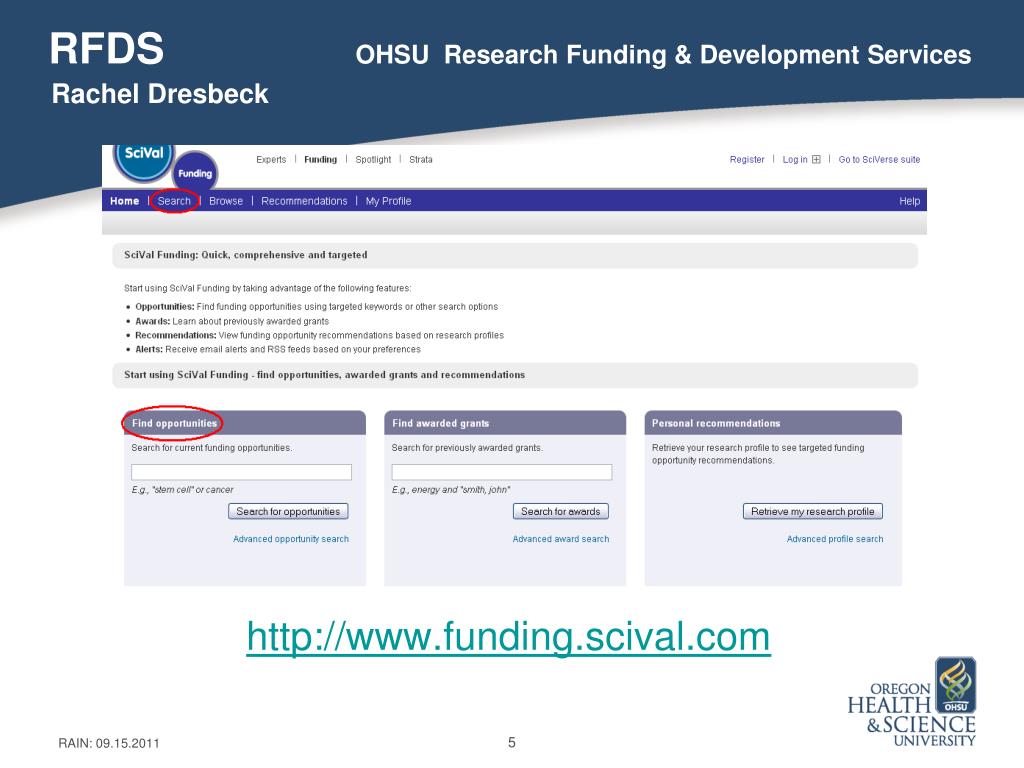This screenshot has width=1024, height=768.
Task: Open Search in the navigation bar
Action: click(174, 201)
